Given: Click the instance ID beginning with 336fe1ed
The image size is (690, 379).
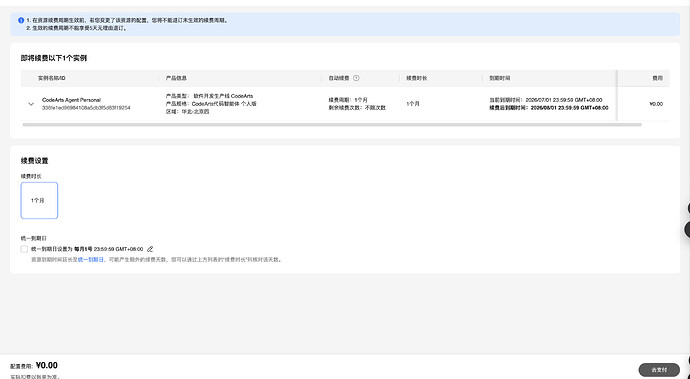Looking at the screenshot, I should (86, 107).
